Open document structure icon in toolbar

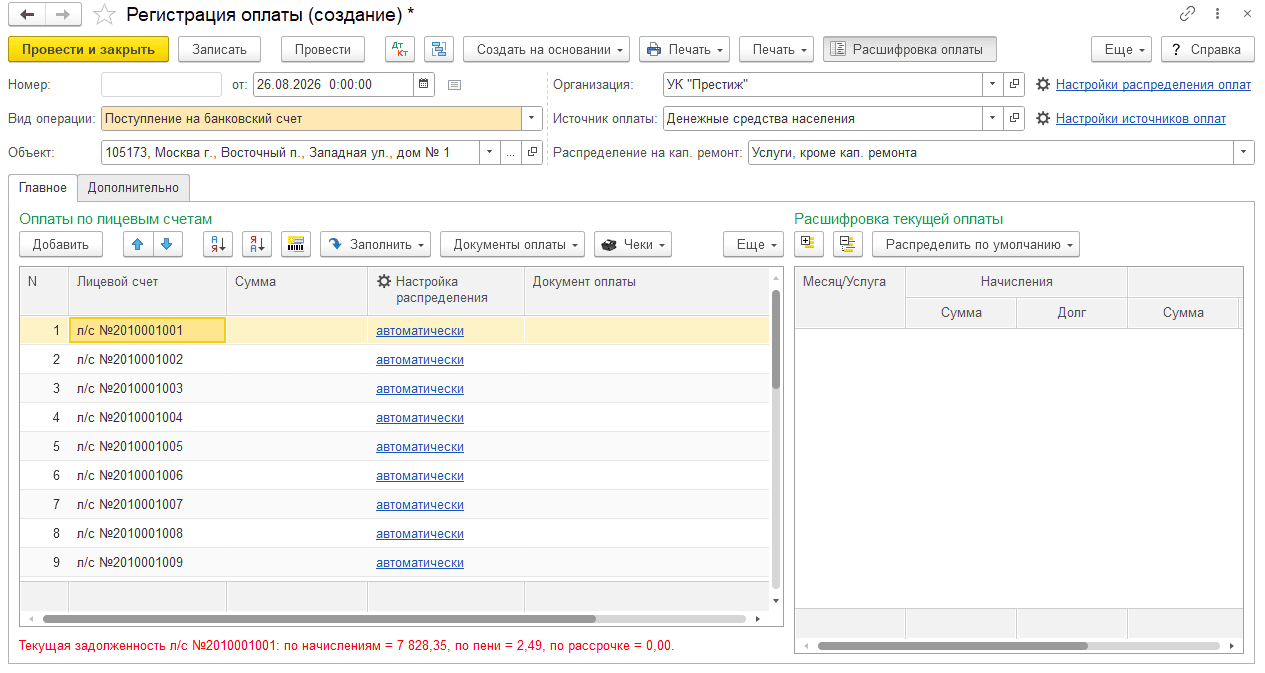click(439, 49)
